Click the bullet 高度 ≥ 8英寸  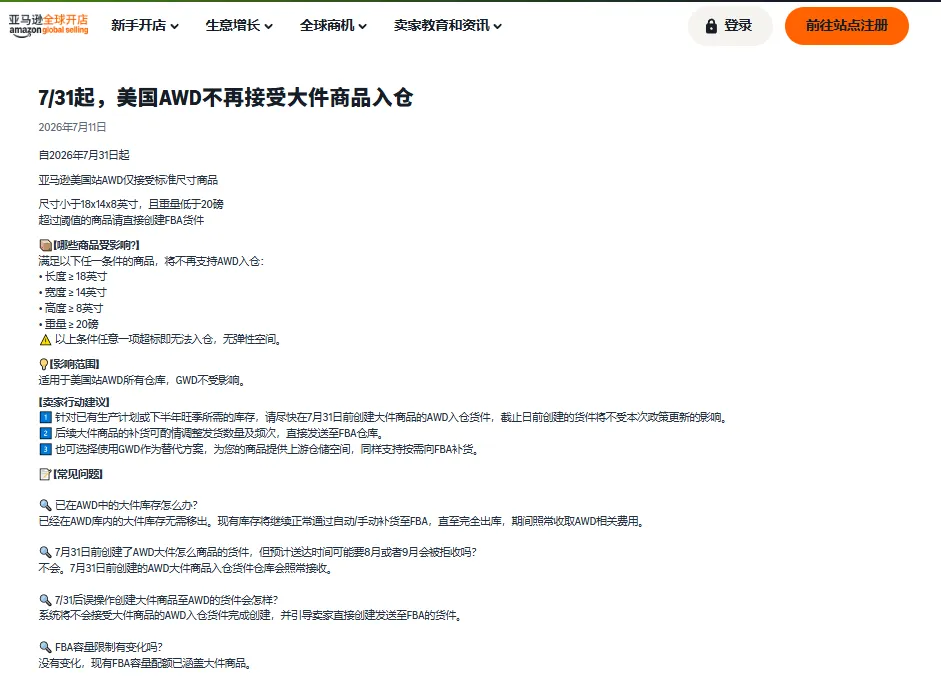point(71,308)
